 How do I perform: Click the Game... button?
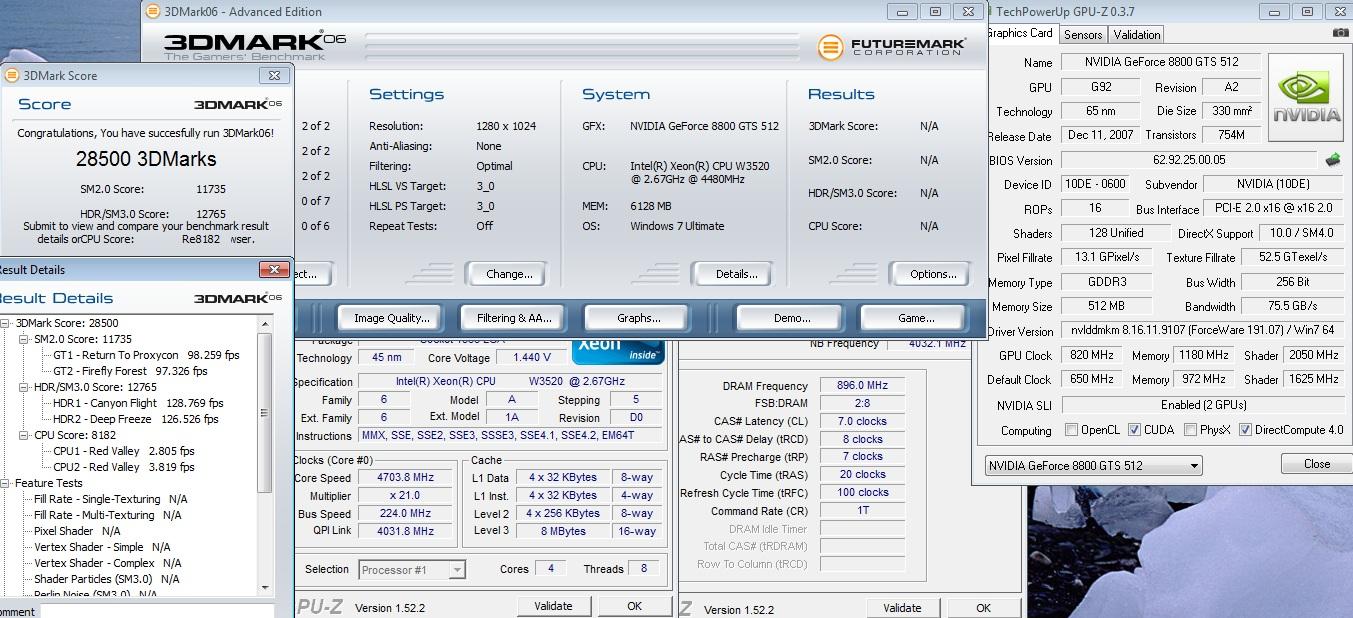[x=915, y=318]
